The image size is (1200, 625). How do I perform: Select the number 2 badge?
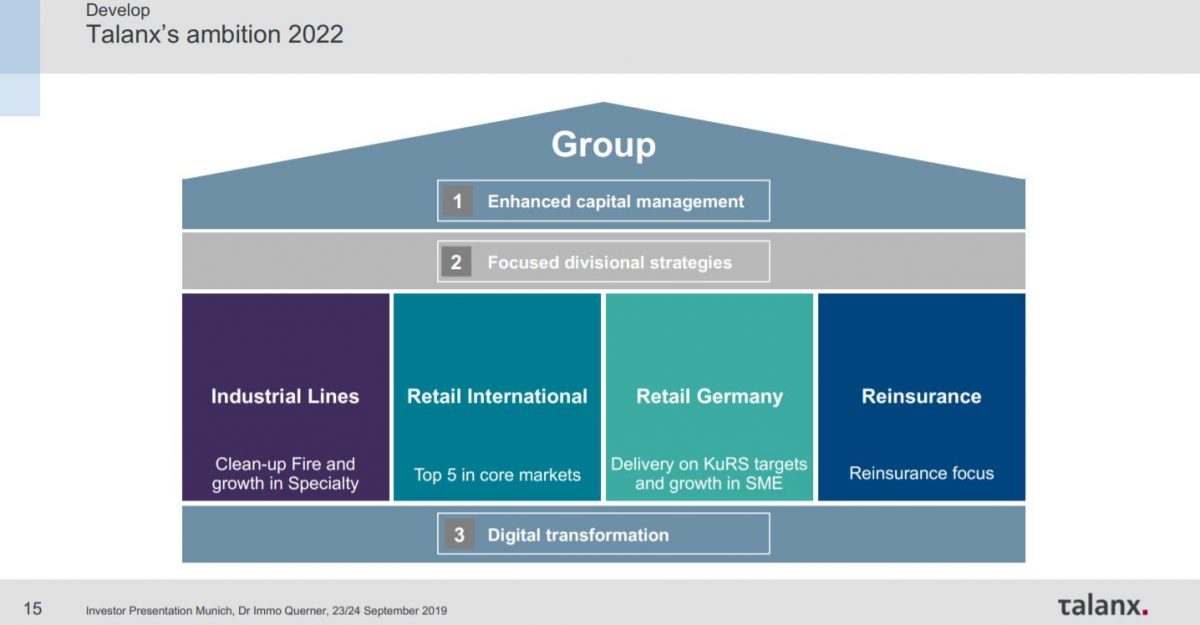[457, 262]
